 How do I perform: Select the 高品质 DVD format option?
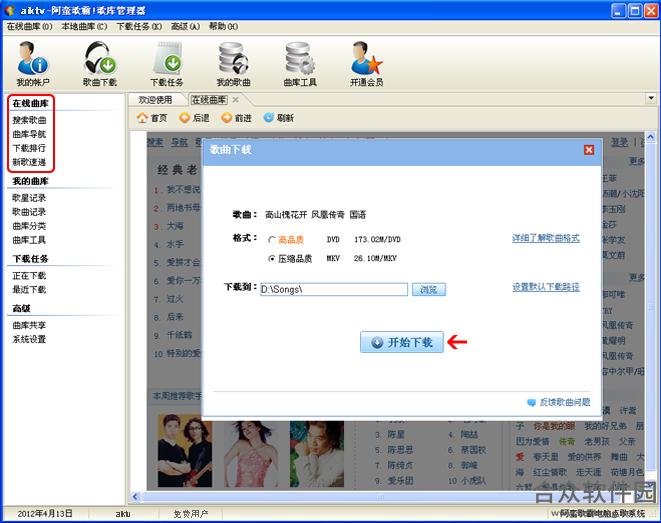coord(272,240)
